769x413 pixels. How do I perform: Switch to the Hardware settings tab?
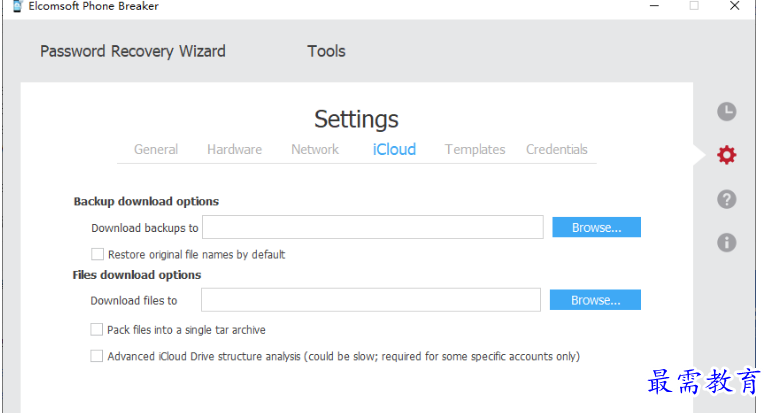(234, 149)
